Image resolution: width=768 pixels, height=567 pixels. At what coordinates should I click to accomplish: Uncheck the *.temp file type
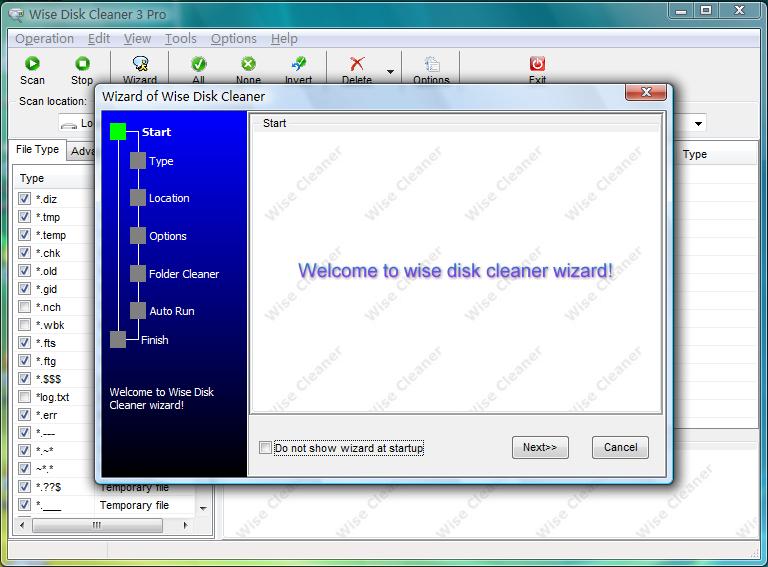24,235
